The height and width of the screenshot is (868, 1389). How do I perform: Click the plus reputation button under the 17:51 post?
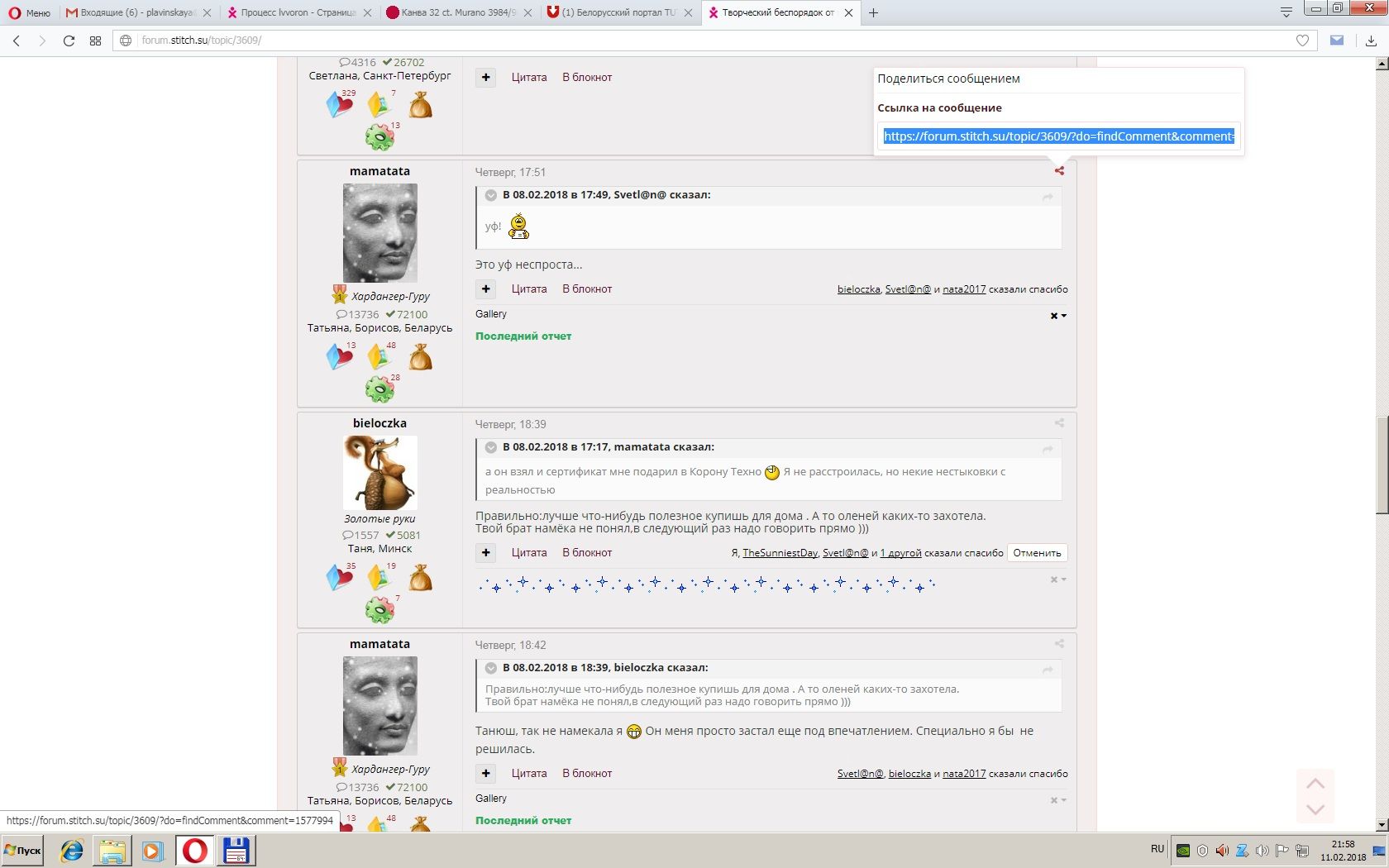pyautogui.click(x=486, y=289)
